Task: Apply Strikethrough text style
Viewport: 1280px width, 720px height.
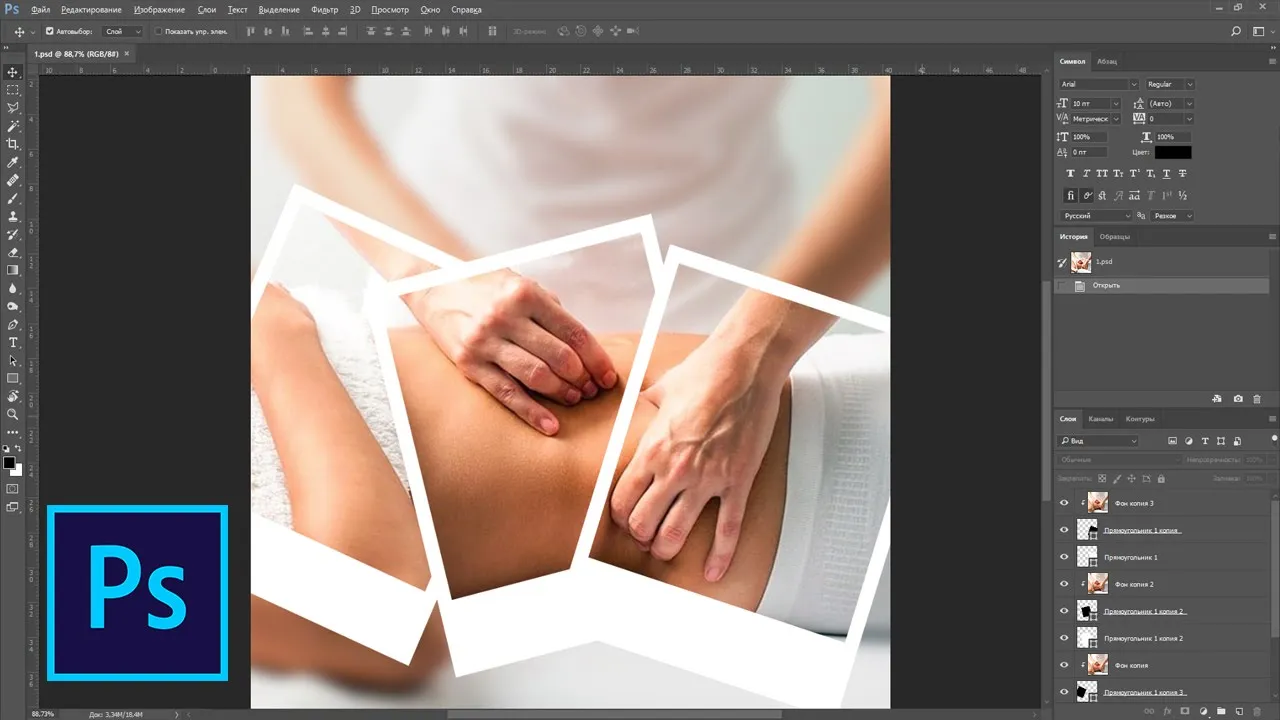Action: [1183, 173]
